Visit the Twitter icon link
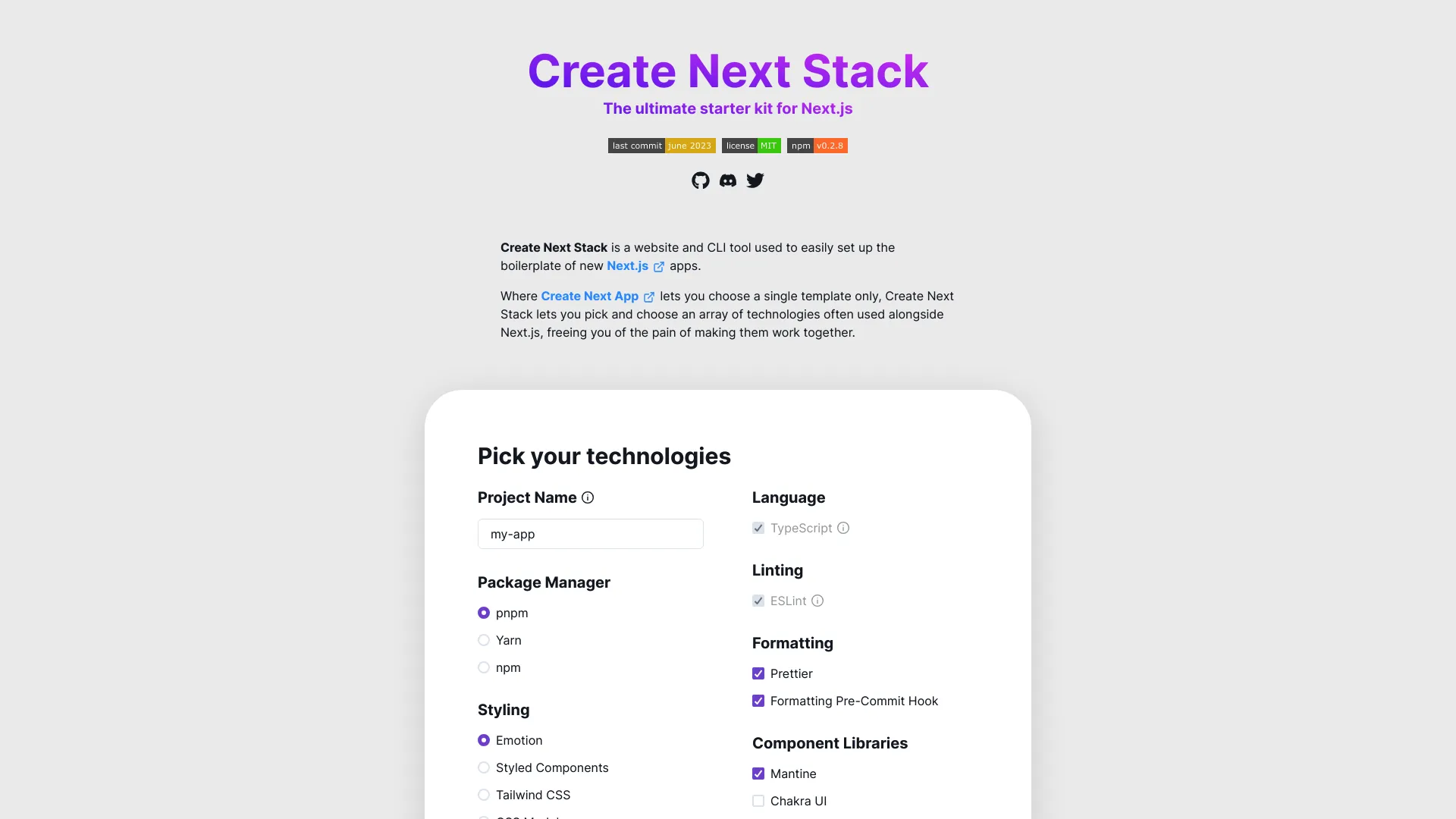The width and height of the screenshot is (1456, 819). pyautogui.click(x=755, y=180)
